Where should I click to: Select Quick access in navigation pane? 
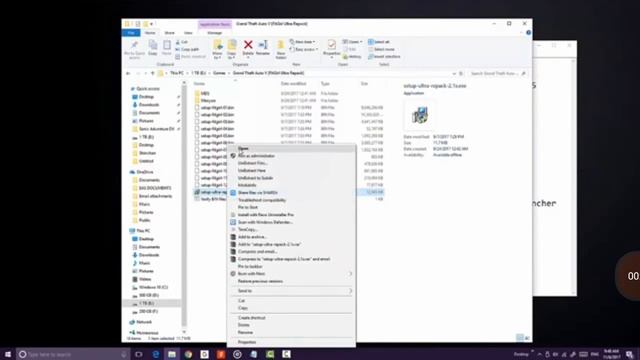point(148,89)
